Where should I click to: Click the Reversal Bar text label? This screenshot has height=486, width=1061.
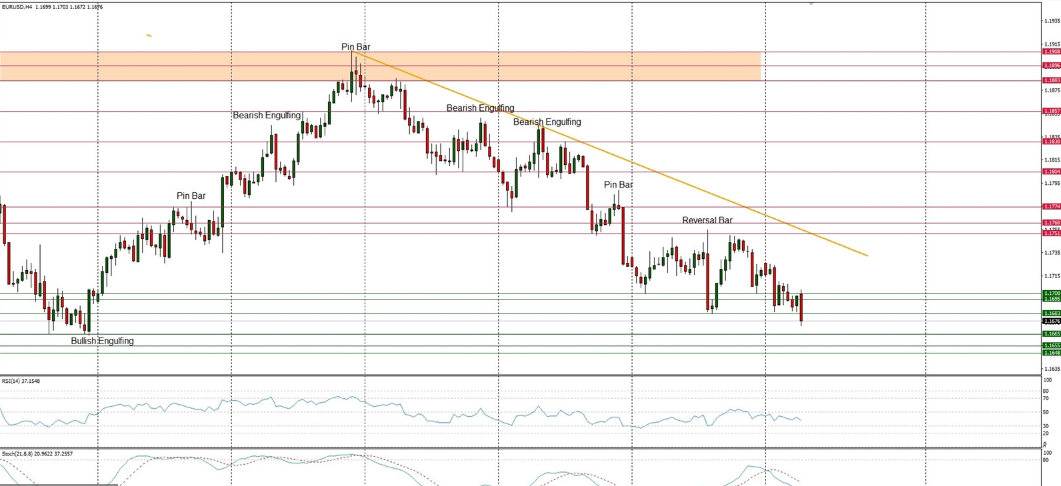point(707,220)
